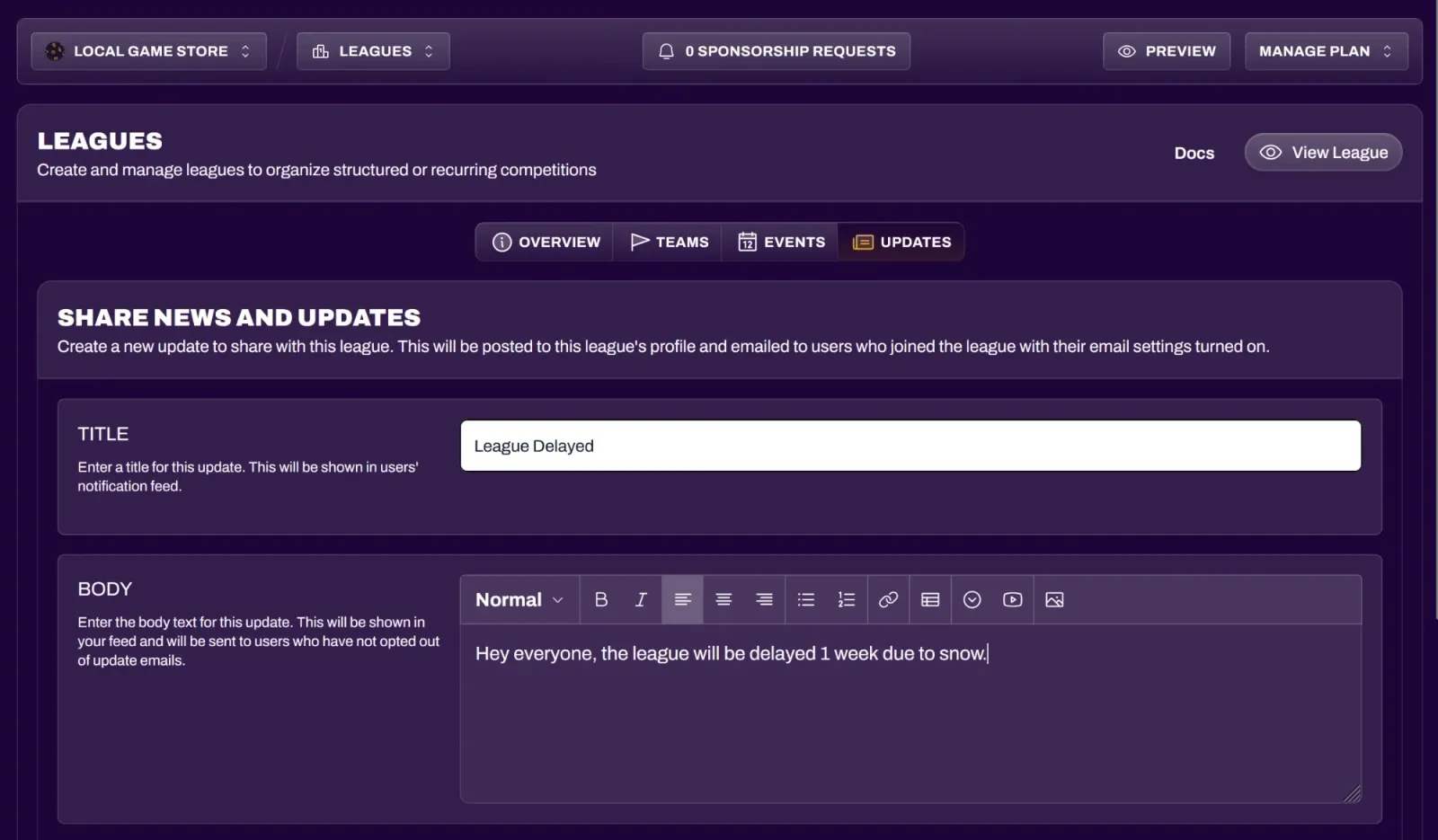The width and height of the screenshot is (1438, 840).
Task: Toggle italic formatting in body editor
Action: (641, 599)
